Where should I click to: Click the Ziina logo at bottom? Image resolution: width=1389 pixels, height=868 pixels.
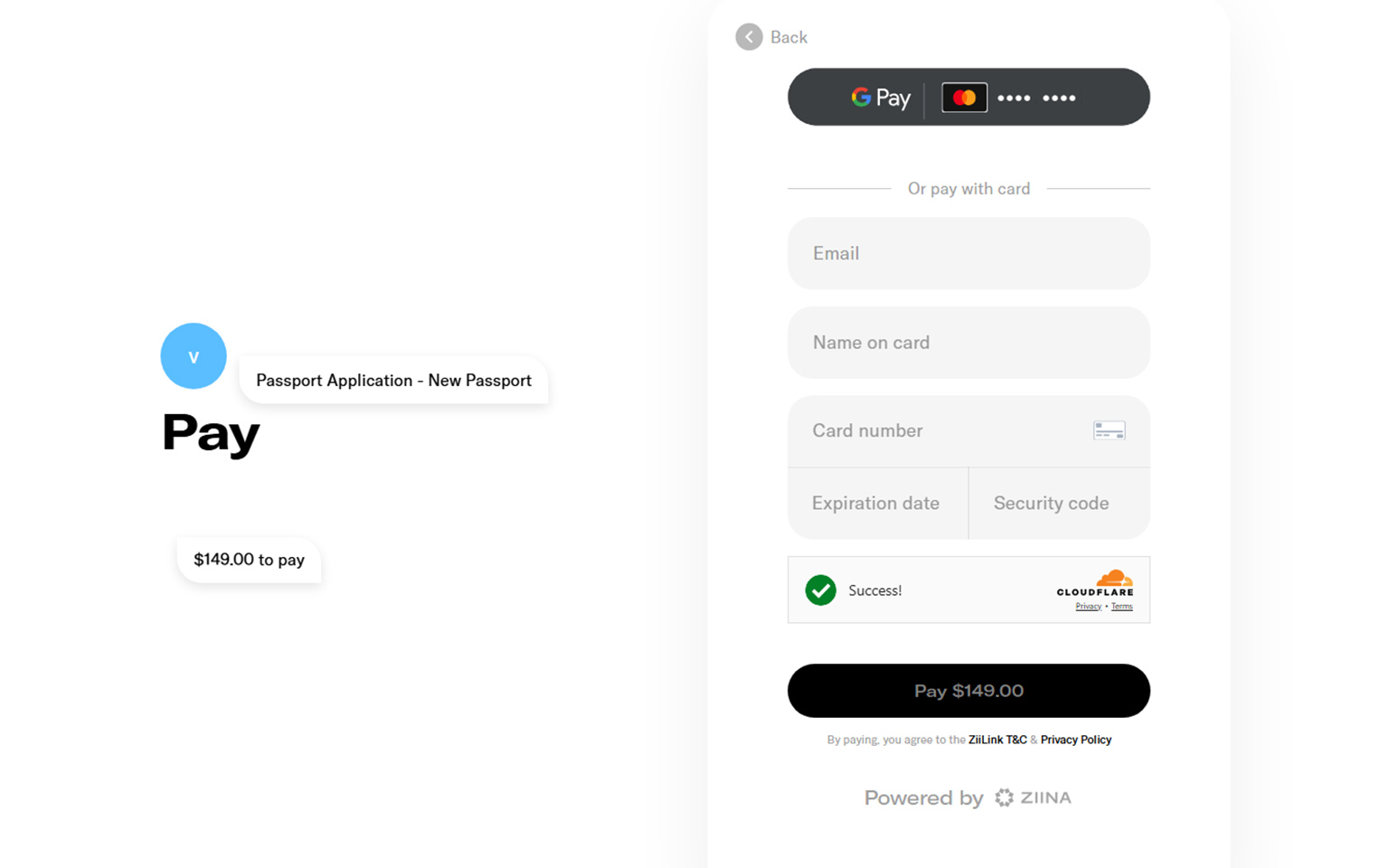click(1033, 797)
